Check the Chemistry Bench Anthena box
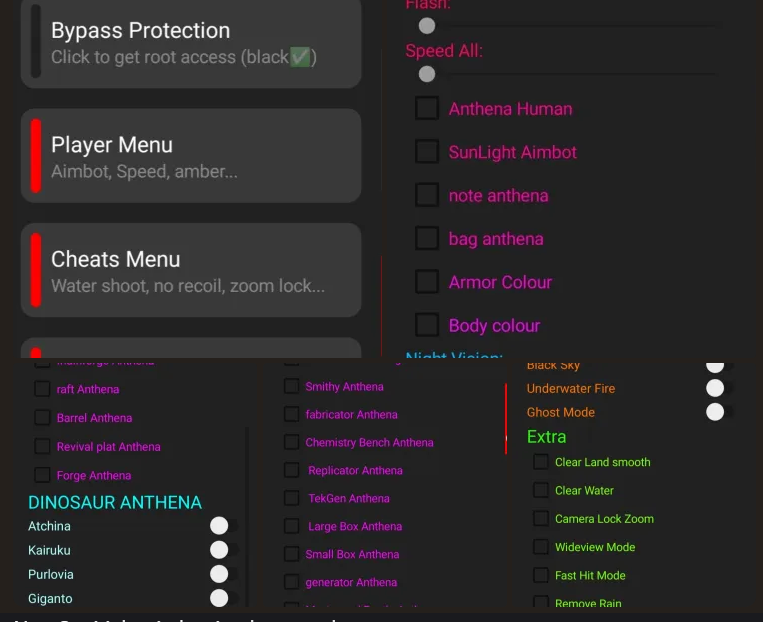763x622 pixels. tap(291, 442)
